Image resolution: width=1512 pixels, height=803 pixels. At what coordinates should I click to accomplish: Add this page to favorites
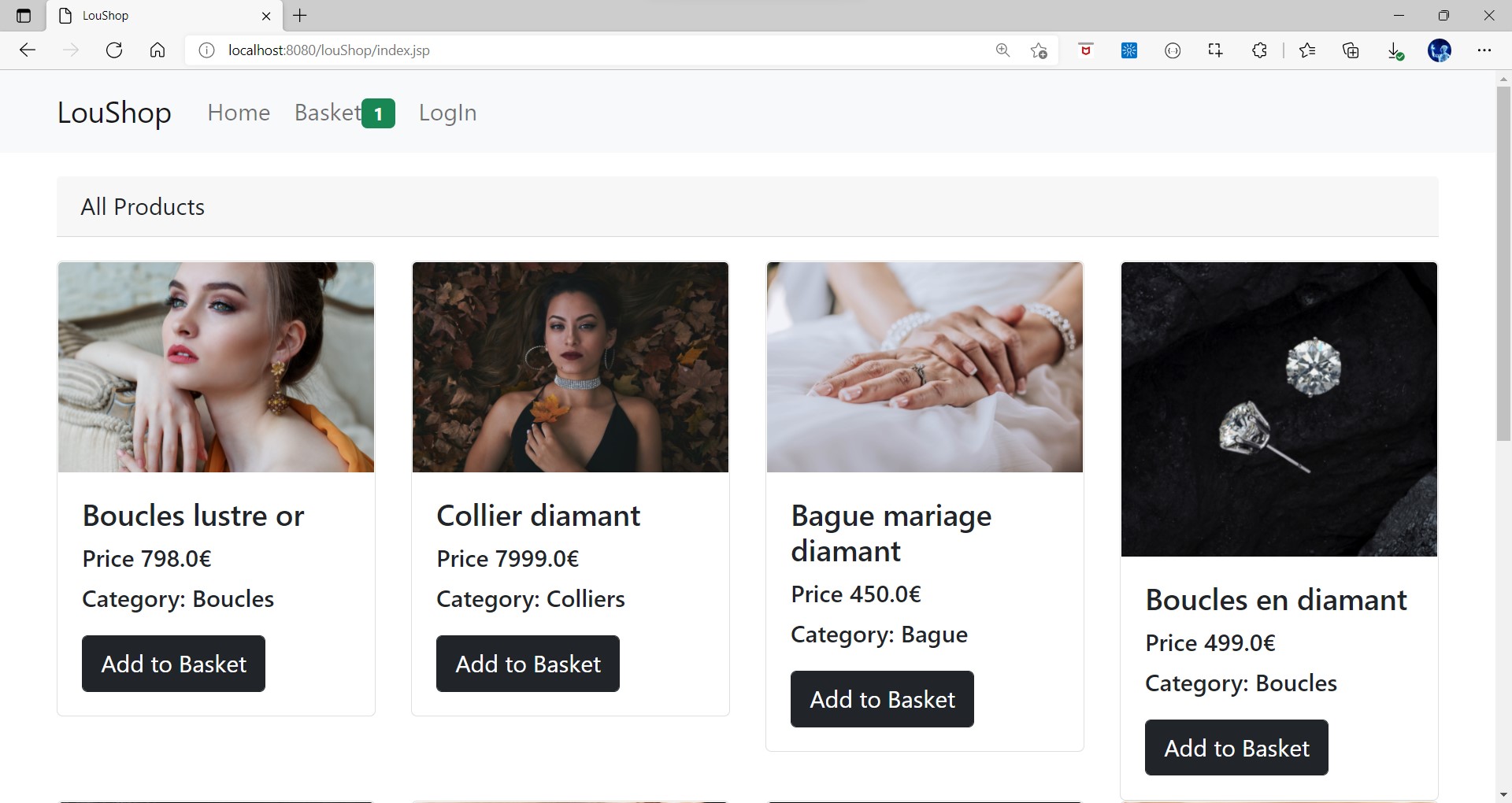tap(1039, 50)
